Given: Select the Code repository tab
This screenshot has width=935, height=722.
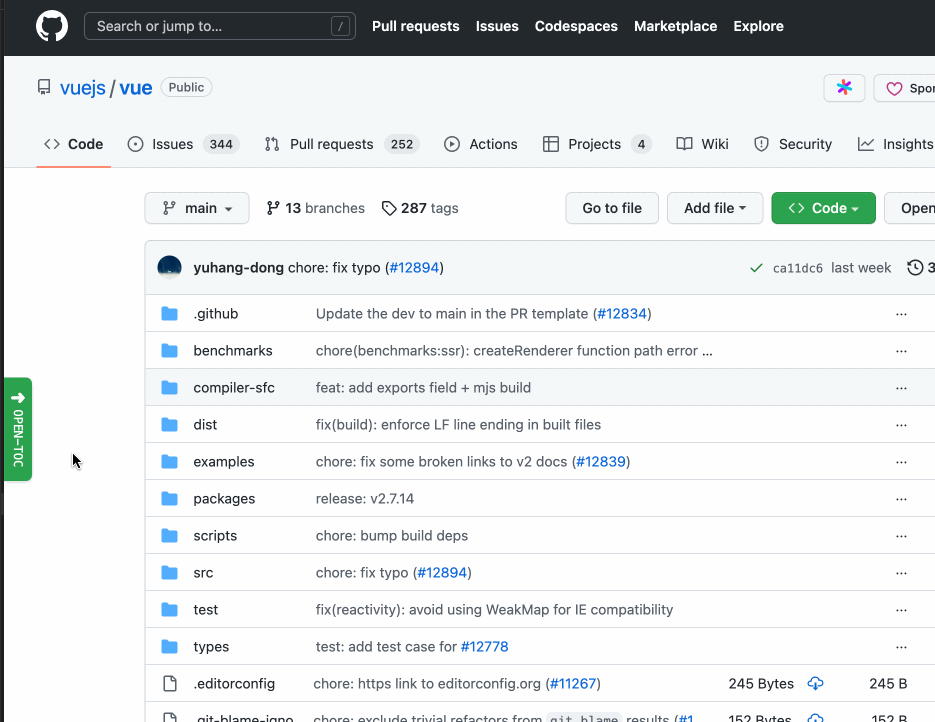Looking at the screenshot, I should (73, 144).
